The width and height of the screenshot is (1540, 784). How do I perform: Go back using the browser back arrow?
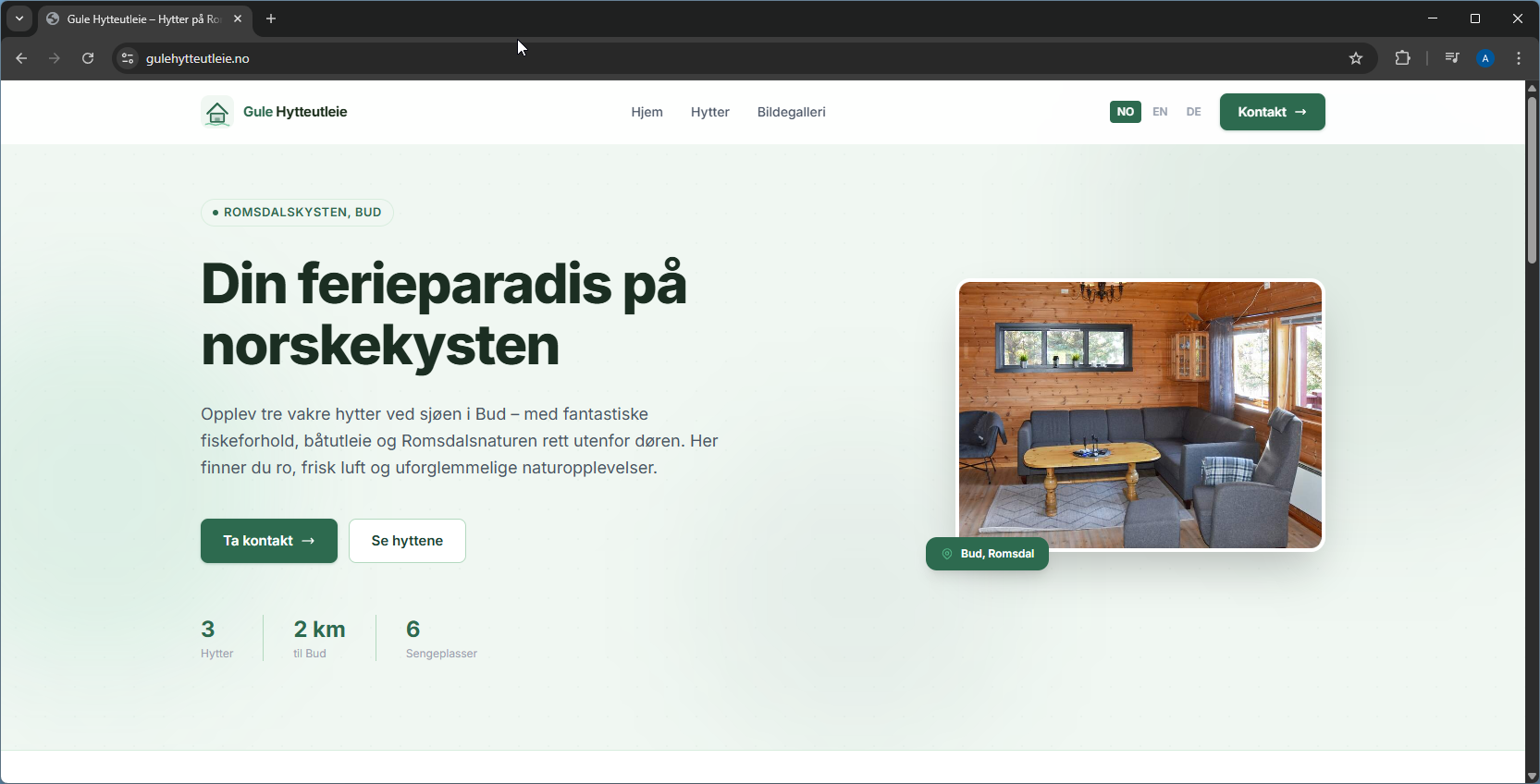coord(21,58)
